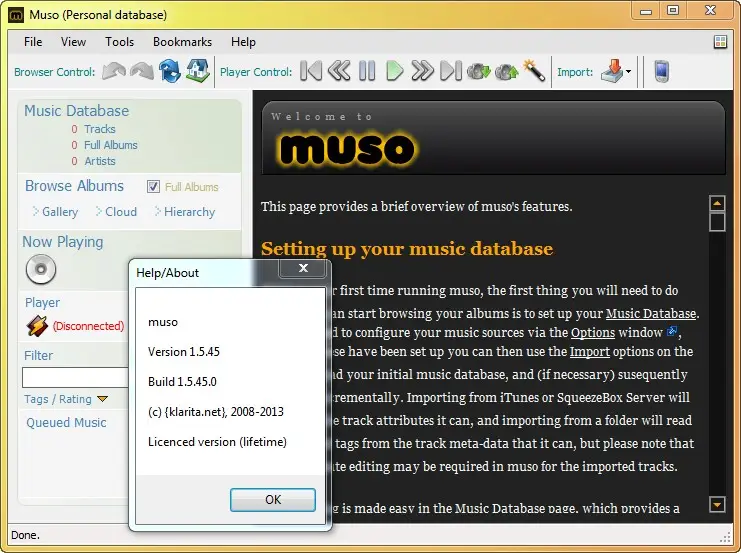Image resolution: width=741 pixels, height=553 pixels.
Task: Refresh the page with the blue reload icon
Action: pos(170,71)
